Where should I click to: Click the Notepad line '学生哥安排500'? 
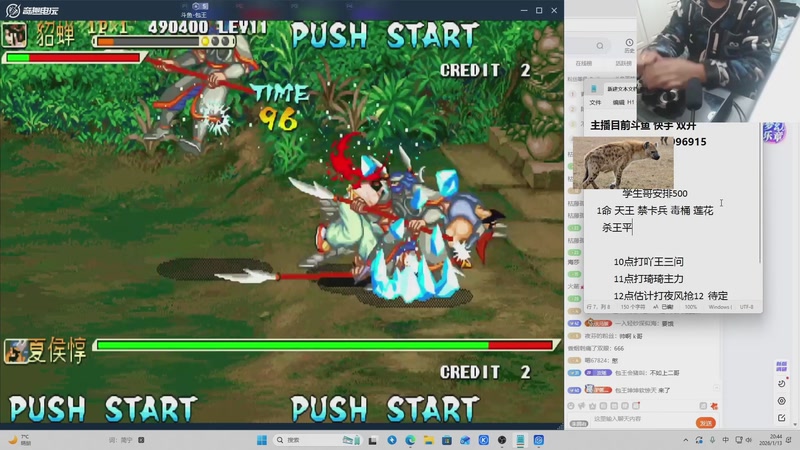point(655,193)
